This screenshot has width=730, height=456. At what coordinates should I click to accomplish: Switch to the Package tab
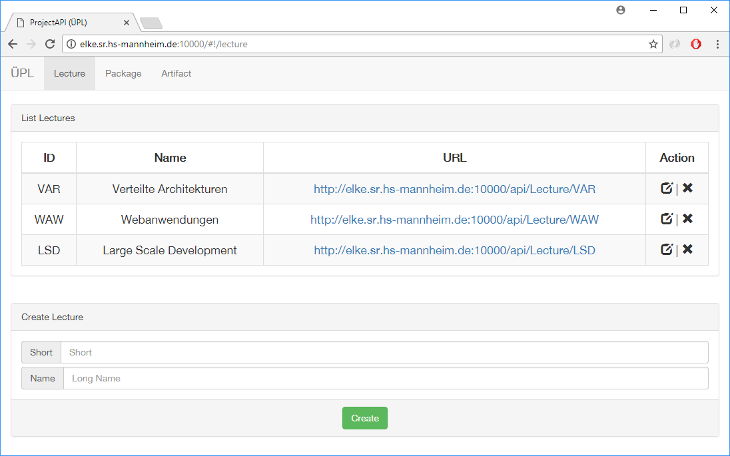pyautogui.click(x=123, y=74)
